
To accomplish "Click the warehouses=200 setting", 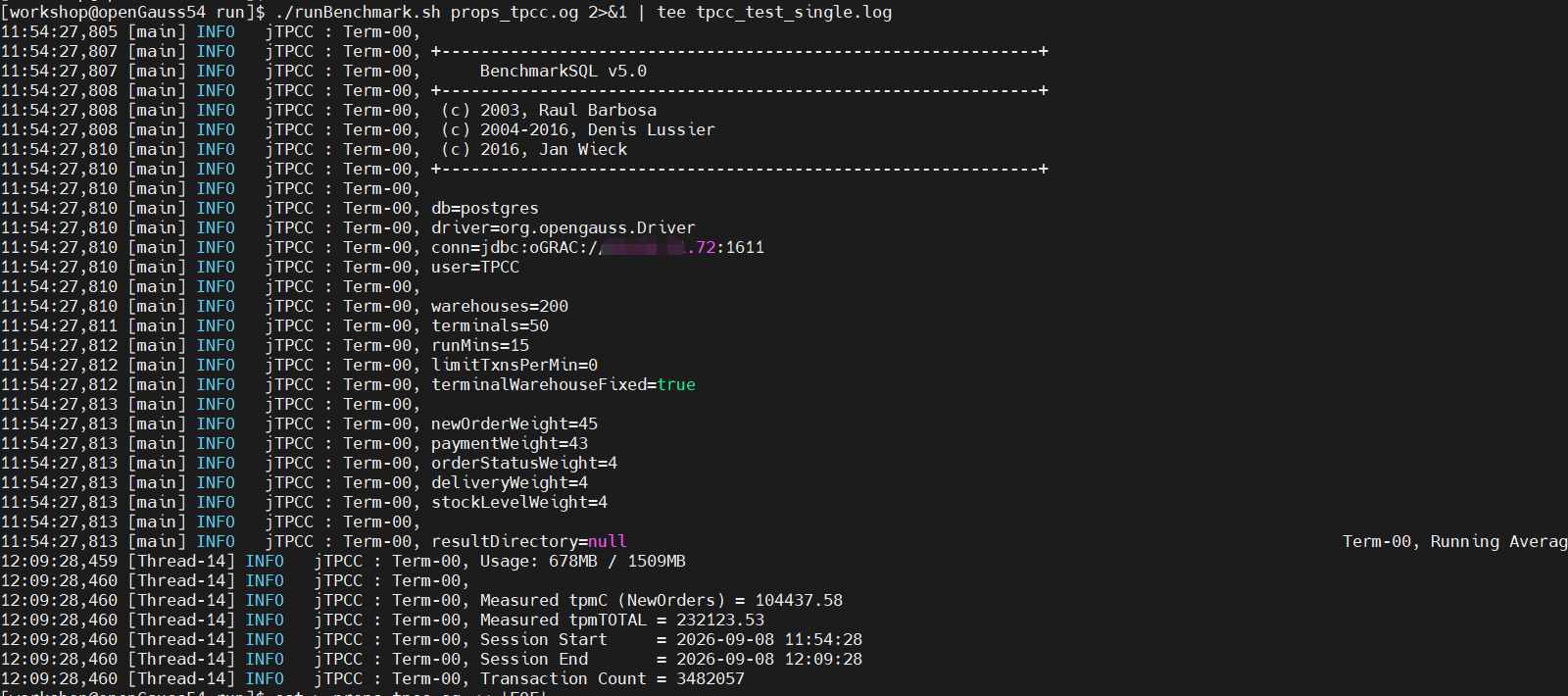I will tap(500, 306).
